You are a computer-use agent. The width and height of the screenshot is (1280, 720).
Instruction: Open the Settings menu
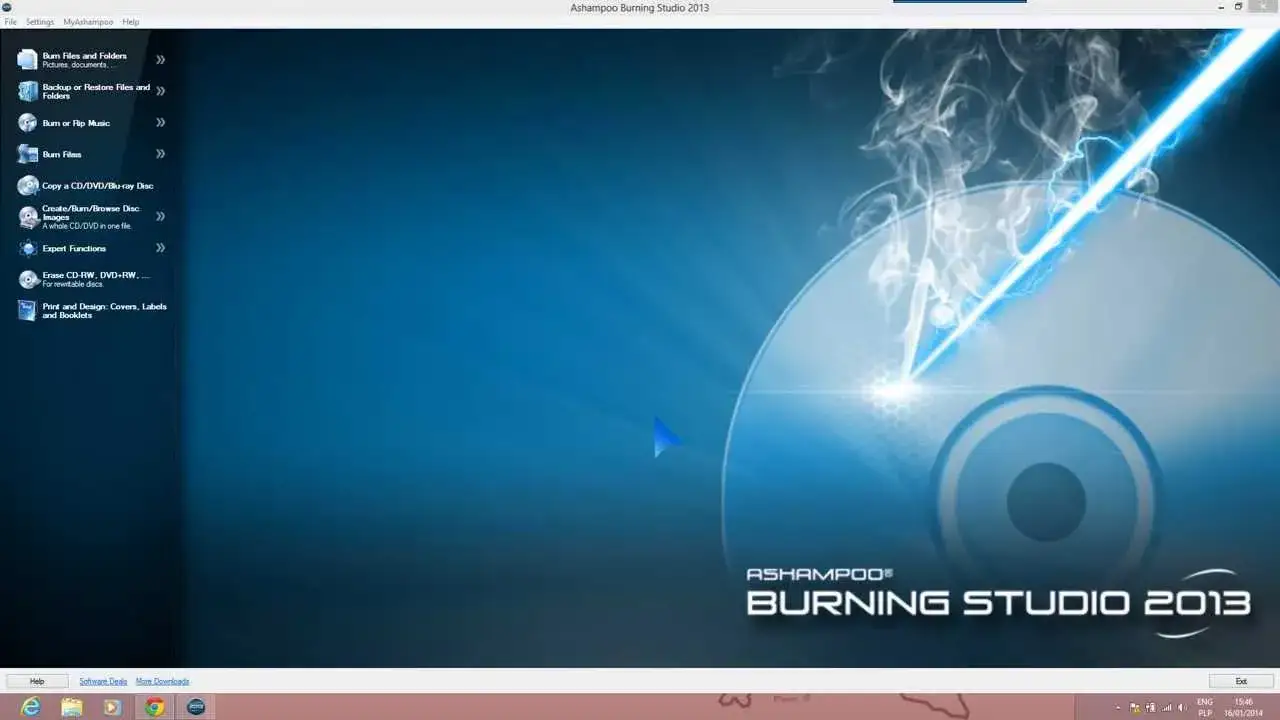[40, 22]
